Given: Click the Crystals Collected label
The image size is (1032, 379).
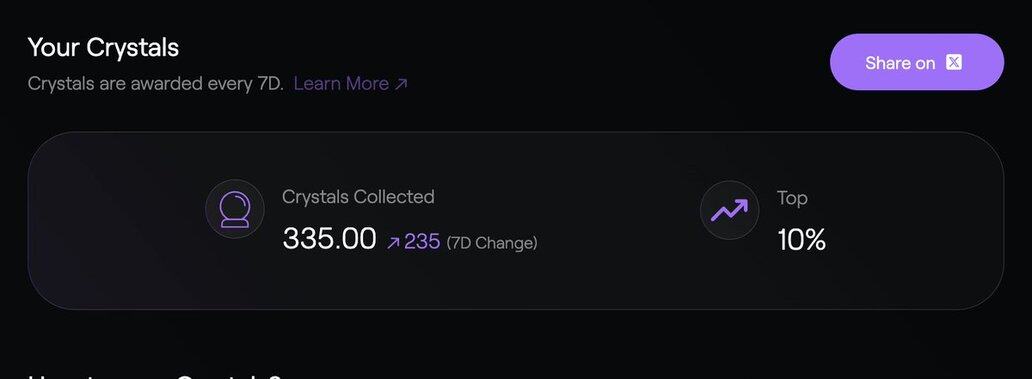Looking at the screenshot, I should click(358, 197).
